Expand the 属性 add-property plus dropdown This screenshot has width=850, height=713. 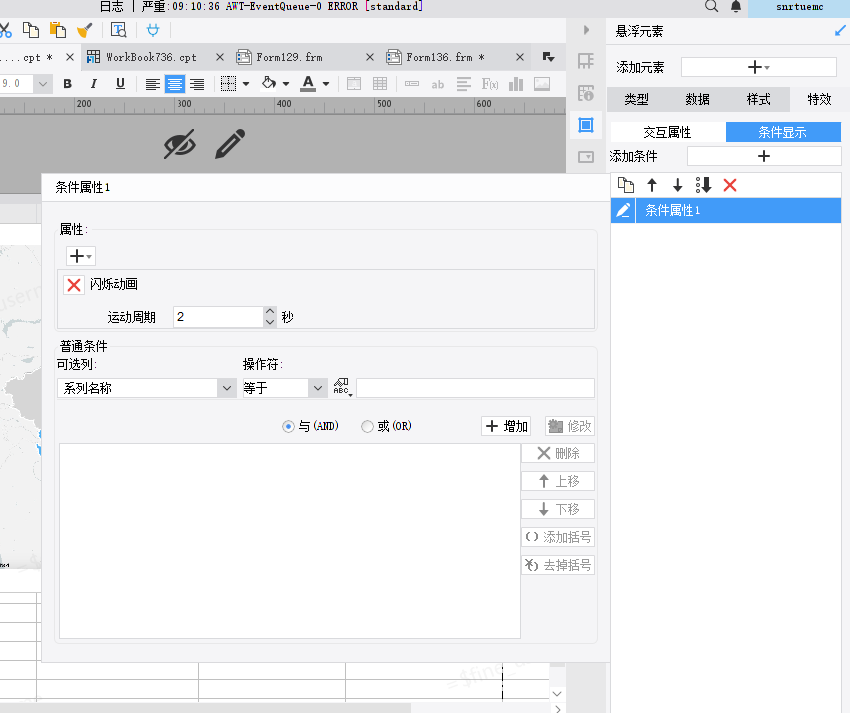coord(81,256)
